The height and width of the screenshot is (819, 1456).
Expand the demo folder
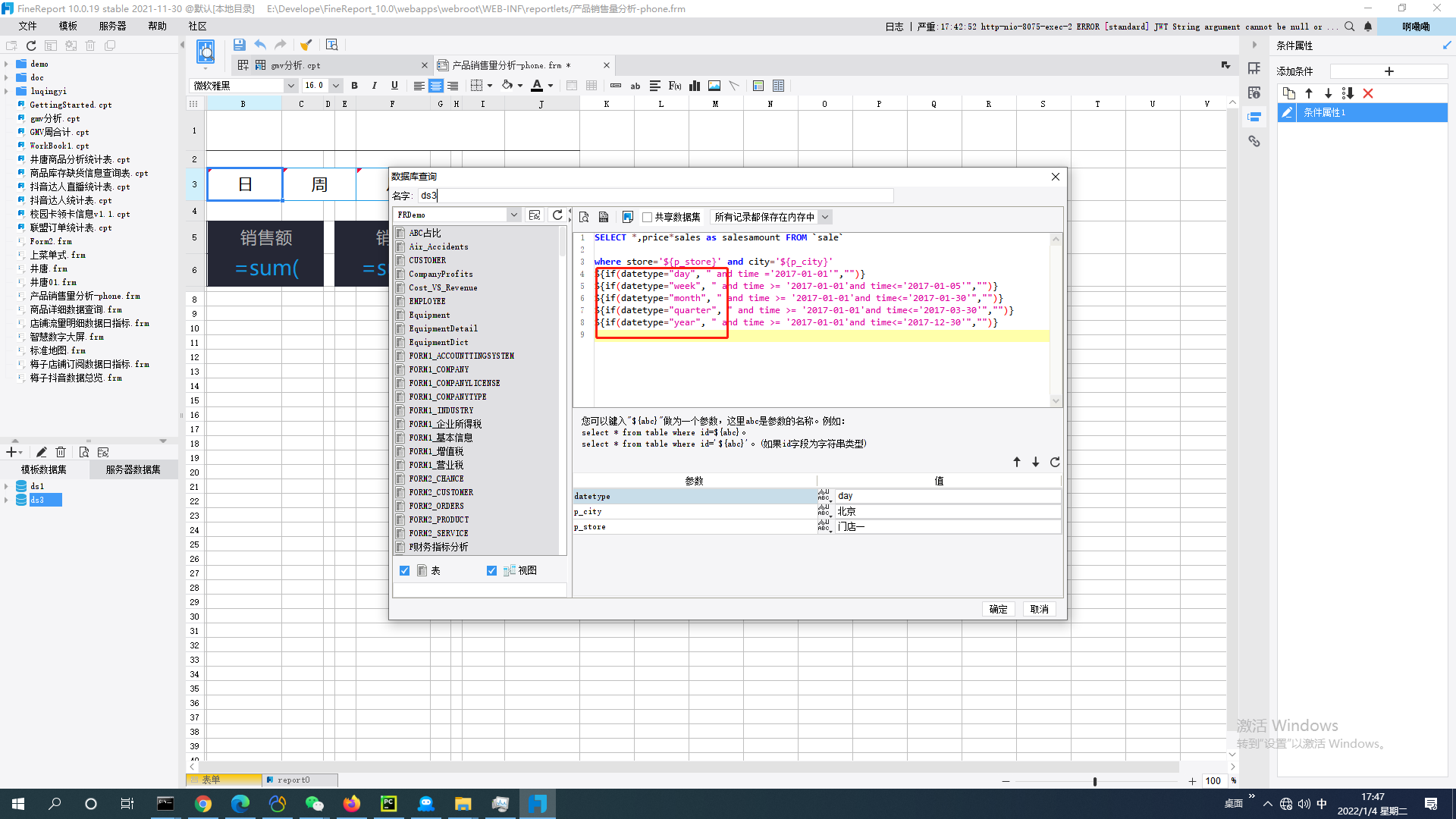(7, 64)
